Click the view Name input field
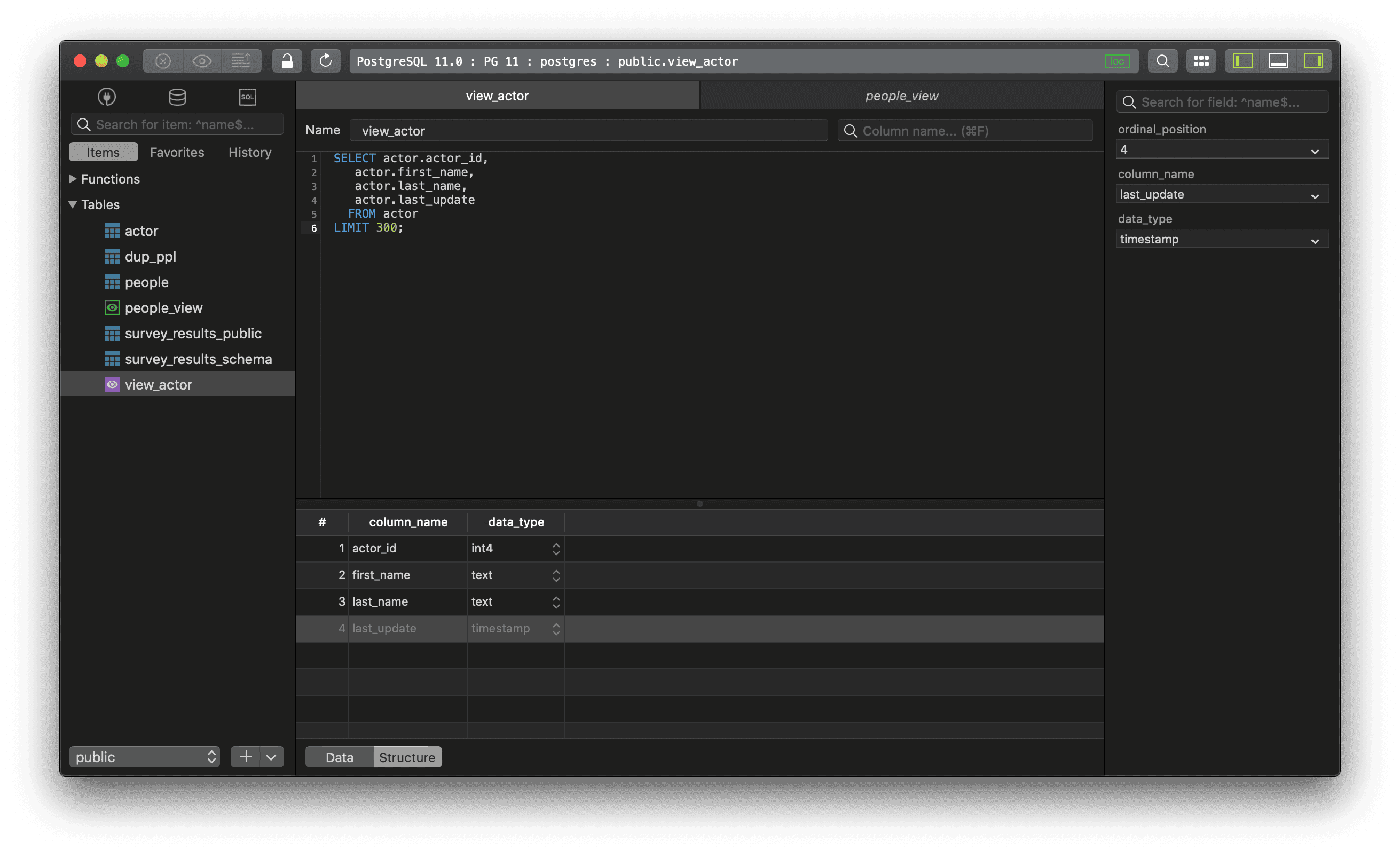 tap(588, 131)
